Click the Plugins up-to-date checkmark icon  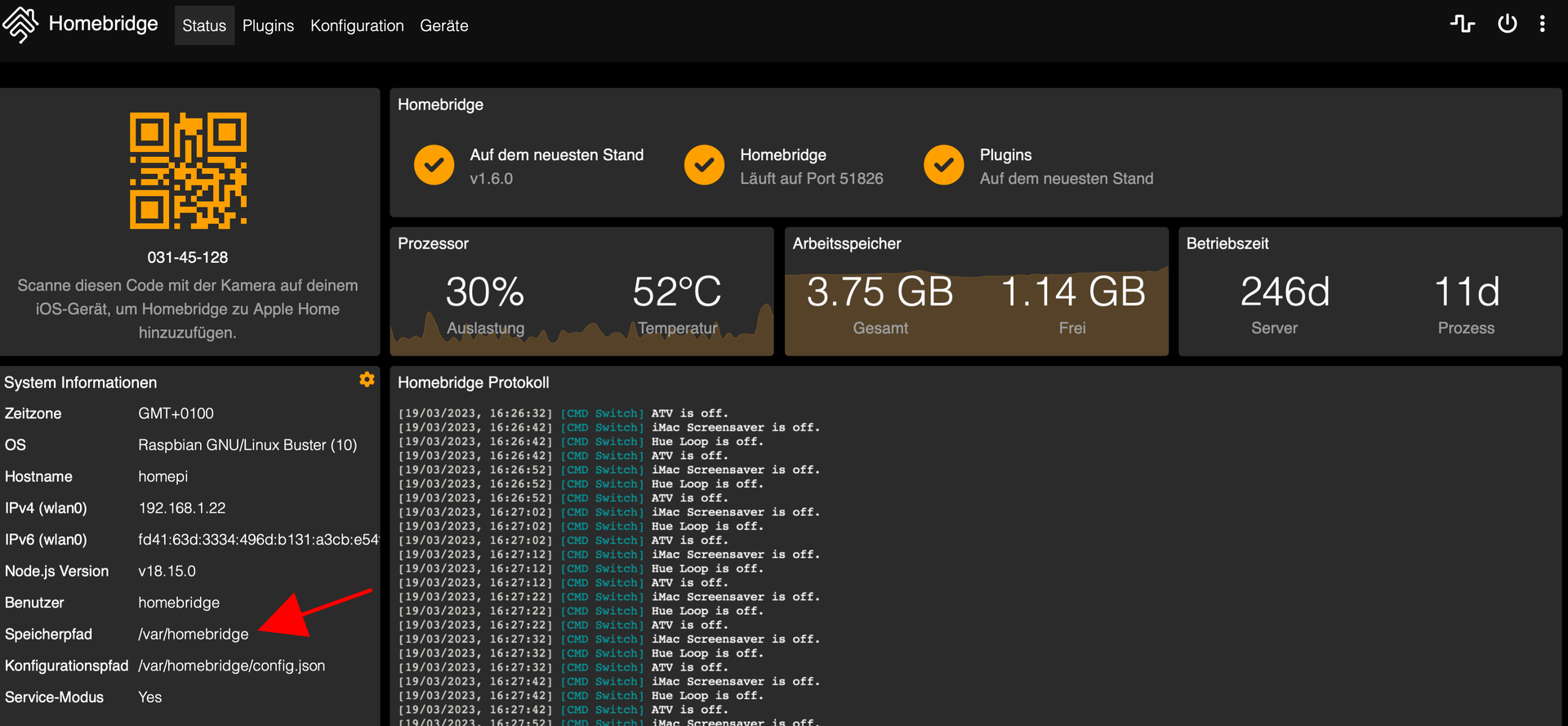(x=944, y=166)
